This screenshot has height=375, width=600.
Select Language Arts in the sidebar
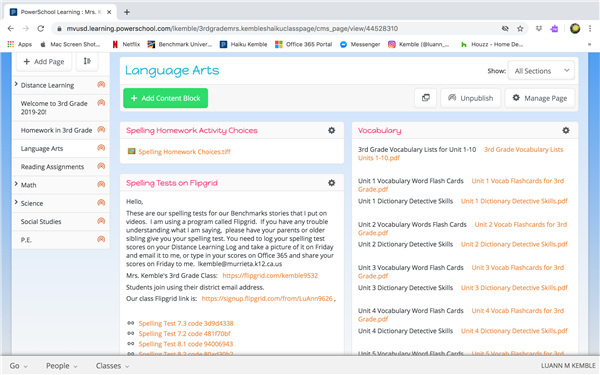pos(42,148)
